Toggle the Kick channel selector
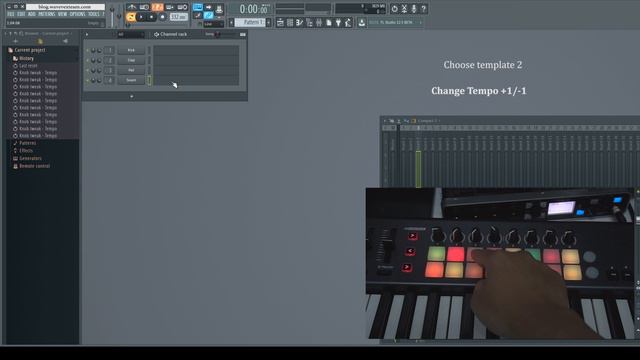This screenshot has width=640, height=360. coord(149,50)
